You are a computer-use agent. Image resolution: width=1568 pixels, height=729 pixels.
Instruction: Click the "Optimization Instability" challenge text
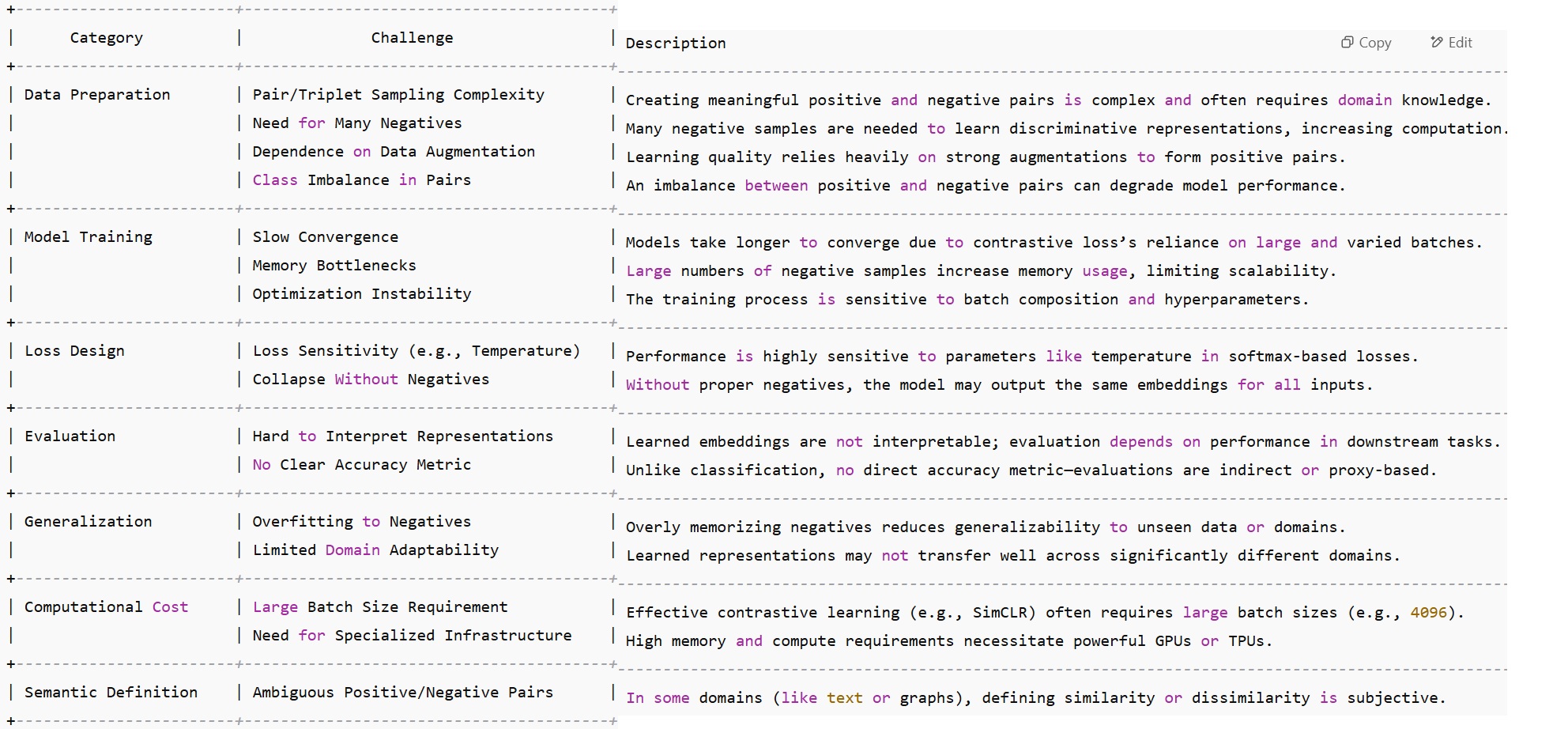coord(361,294)
